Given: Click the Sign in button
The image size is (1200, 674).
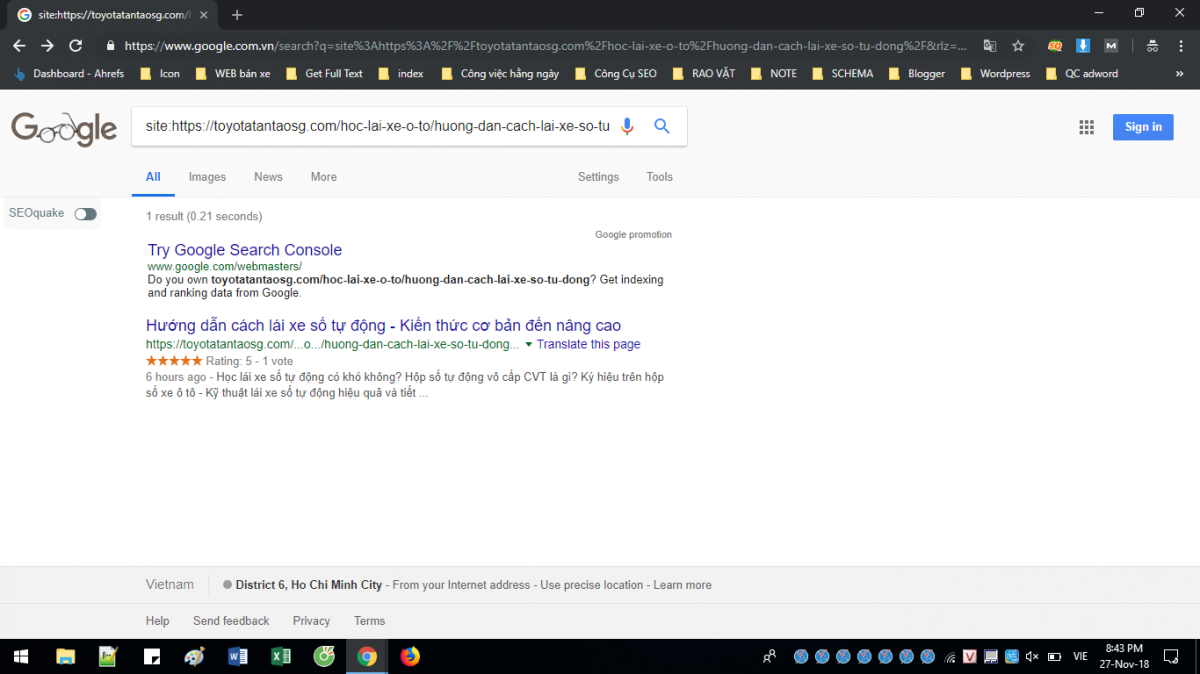Looking at the screenshot, I should (1143, 127).
